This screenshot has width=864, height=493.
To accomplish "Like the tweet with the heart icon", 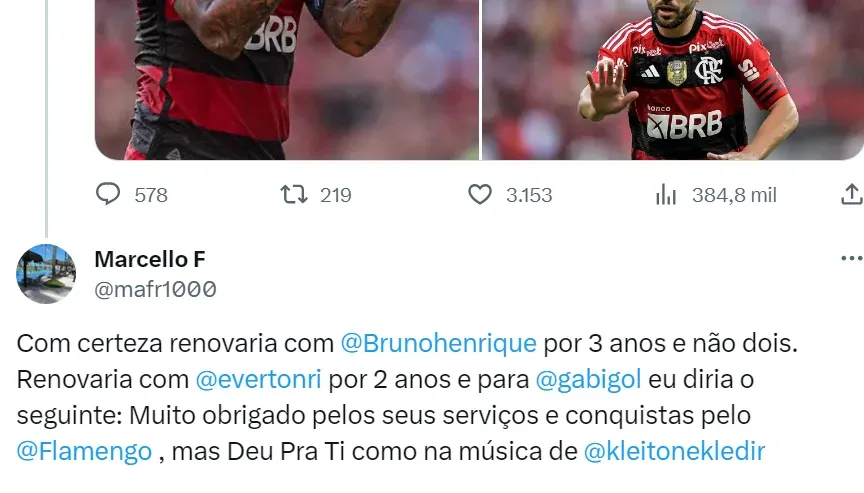I will pyautogui.click(x=480, y=194).
